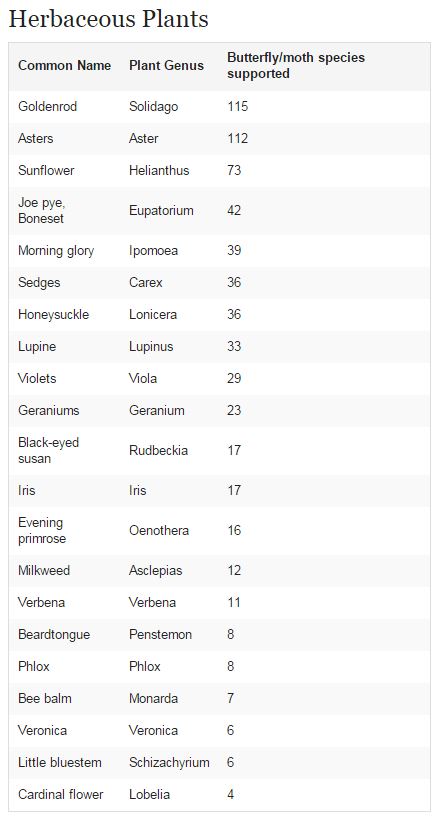Click the Lupinus genus cell
Viewport: 439px width, 821px height.
[151, 346]
